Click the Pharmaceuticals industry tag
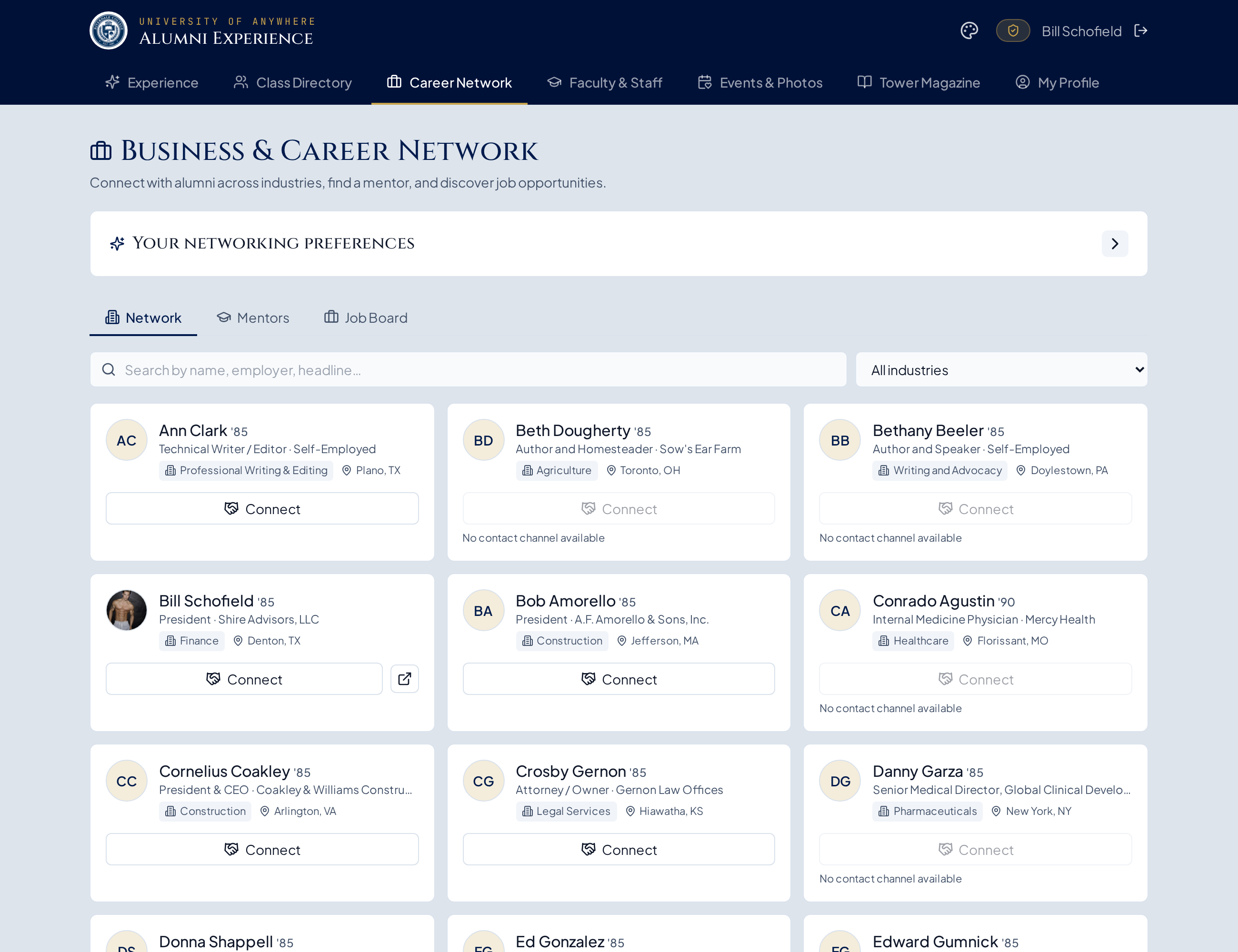 928,812
